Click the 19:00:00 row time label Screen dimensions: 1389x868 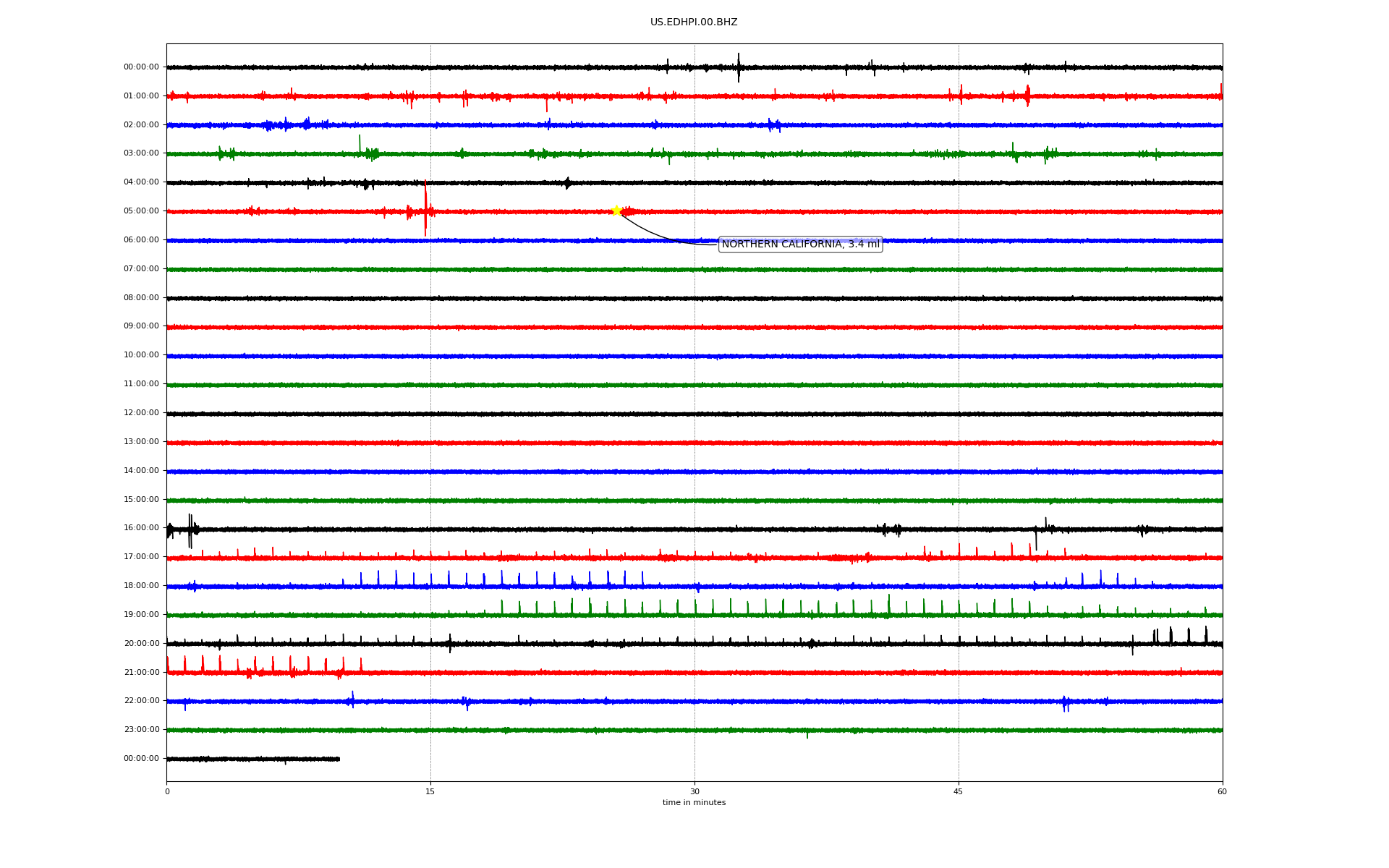pyautogui.click(x=141, y=615)
